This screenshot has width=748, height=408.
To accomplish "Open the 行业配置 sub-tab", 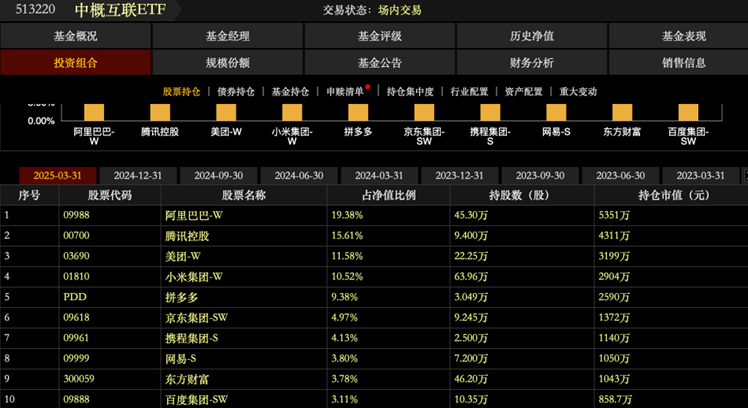I will point(469,92).
